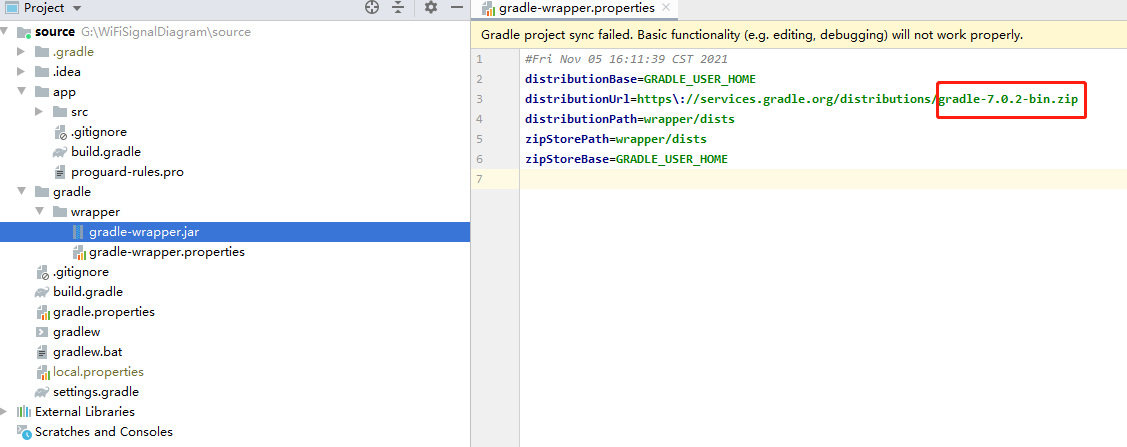Place cursor on empty line 7
Viewport: 1127px width, 447px height.
tap(823, 179)
